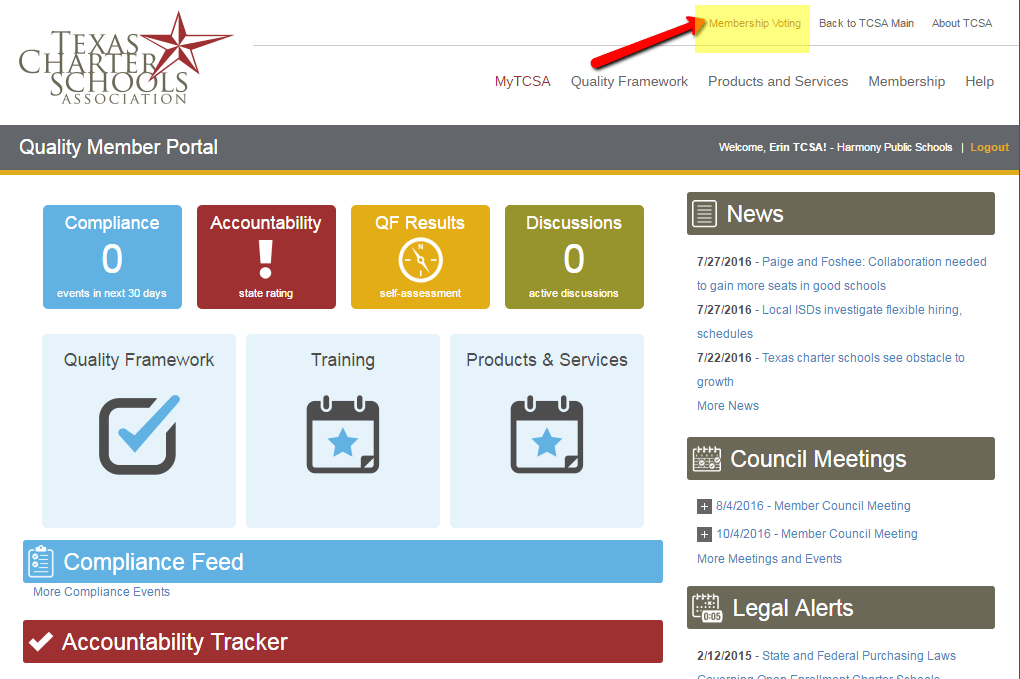
Task: Open the Quality Framework navigation menu
Action: 629,81
